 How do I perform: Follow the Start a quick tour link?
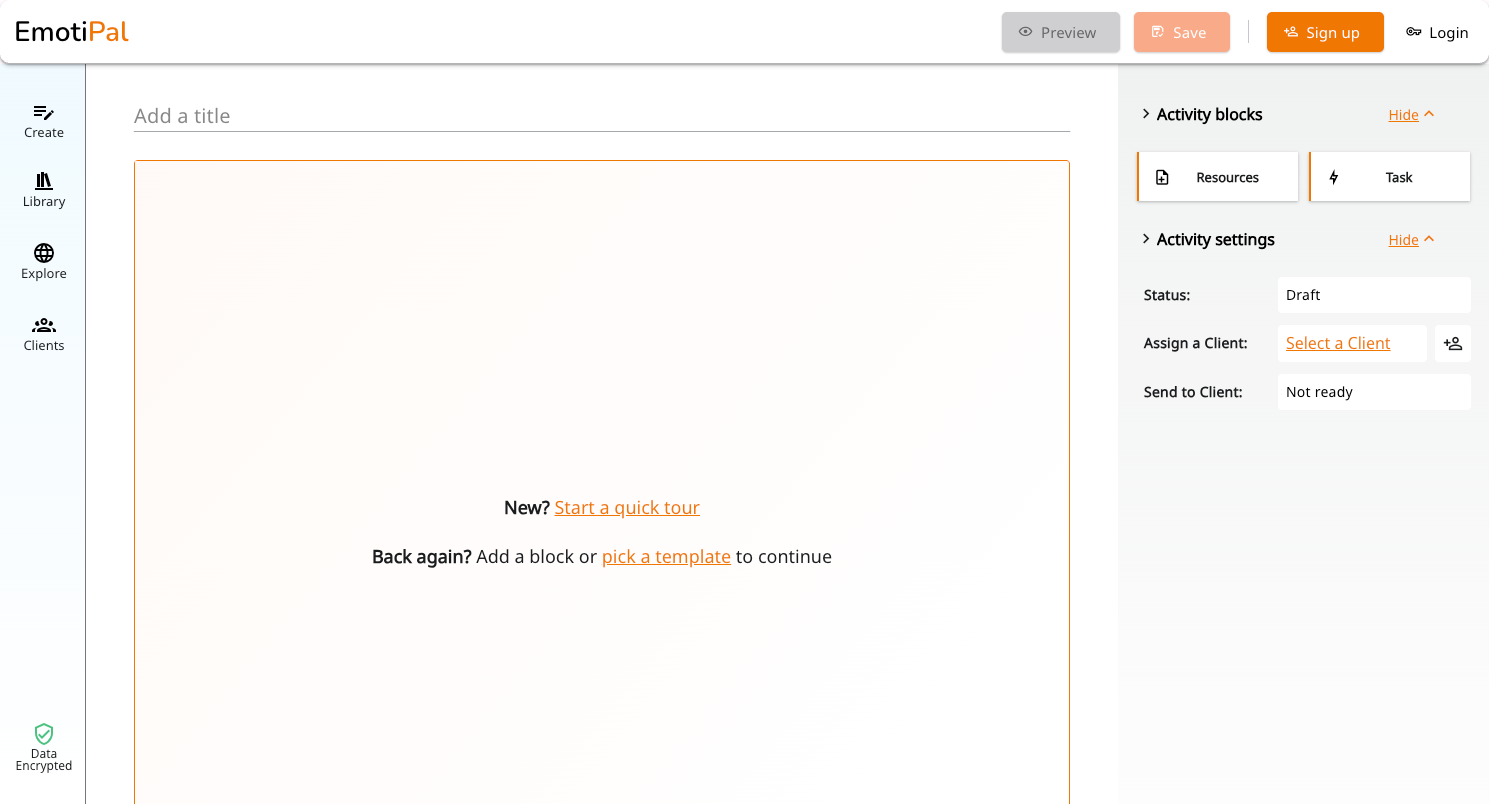(627, 507)
